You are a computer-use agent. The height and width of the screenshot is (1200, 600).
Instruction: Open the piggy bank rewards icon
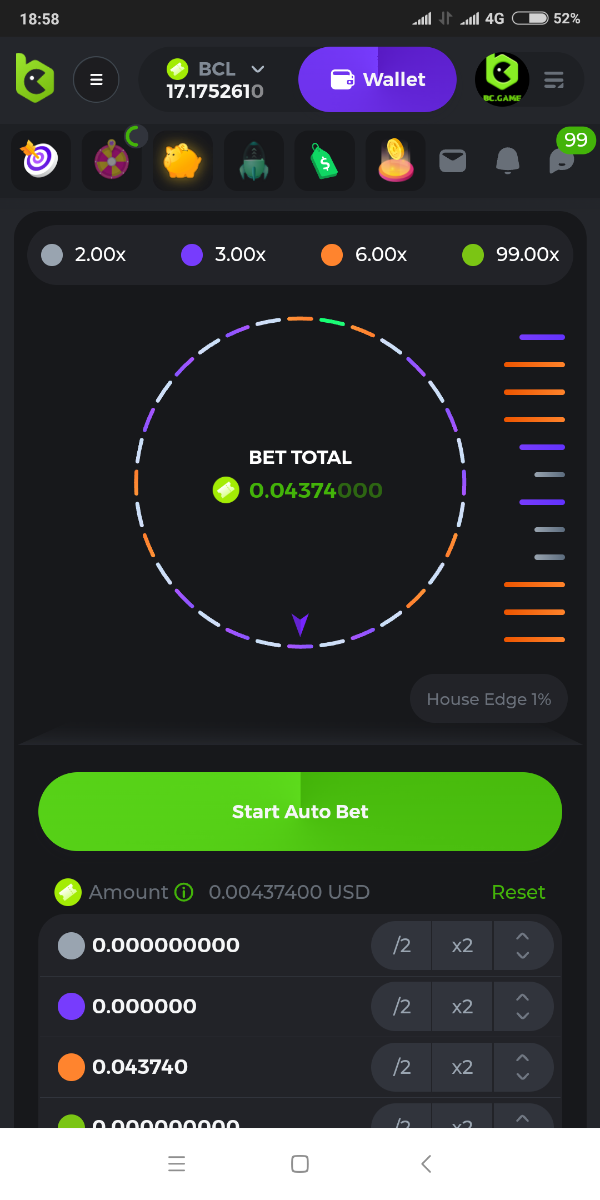click(182, 160)
